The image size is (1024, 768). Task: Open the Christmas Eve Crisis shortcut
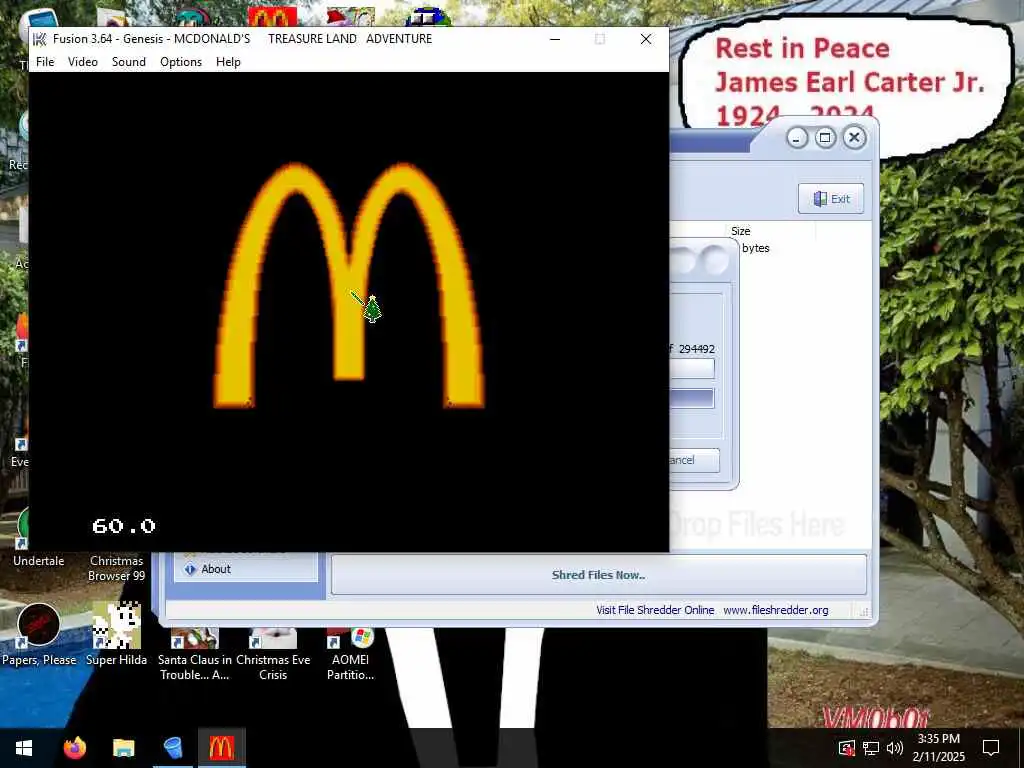coord(273,655)
